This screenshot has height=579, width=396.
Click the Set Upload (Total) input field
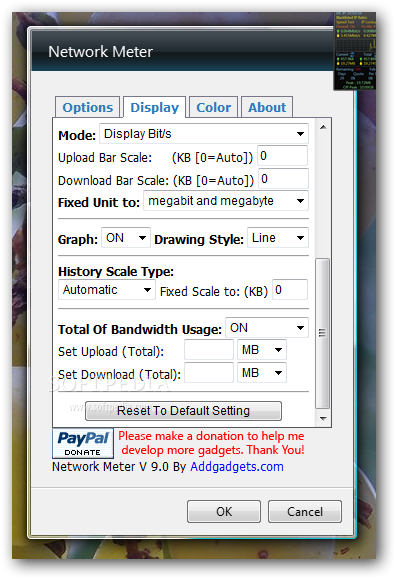pos(209,350)
